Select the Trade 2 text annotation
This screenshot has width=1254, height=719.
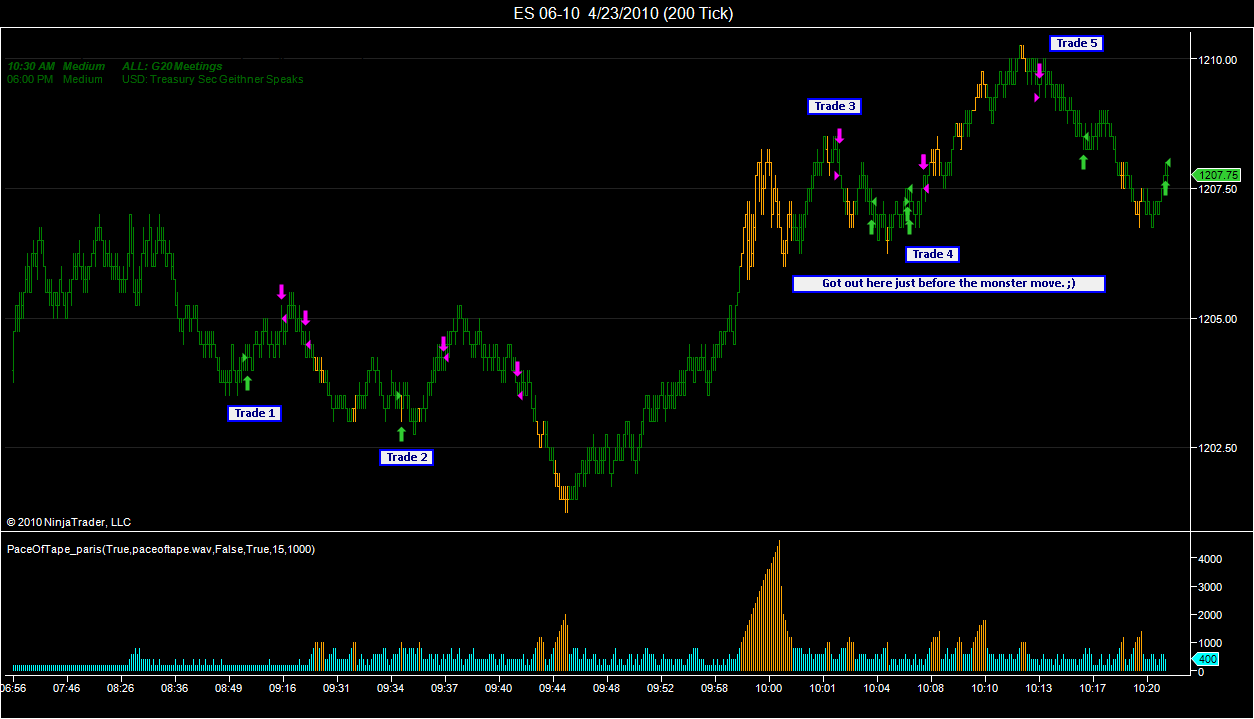(x=406, y=457)
